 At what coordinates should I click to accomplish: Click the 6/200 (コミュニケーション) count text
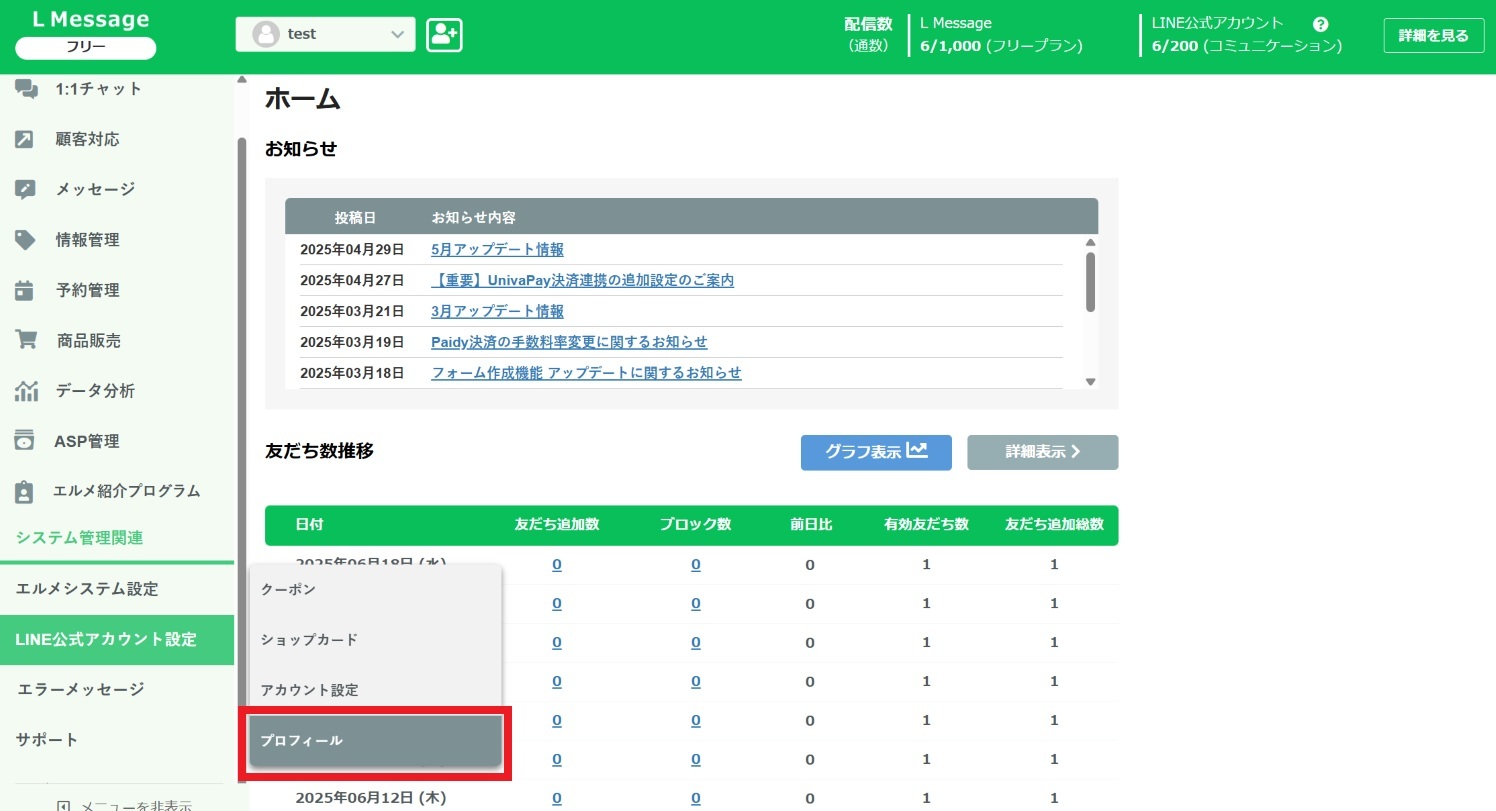(1247, 46)
